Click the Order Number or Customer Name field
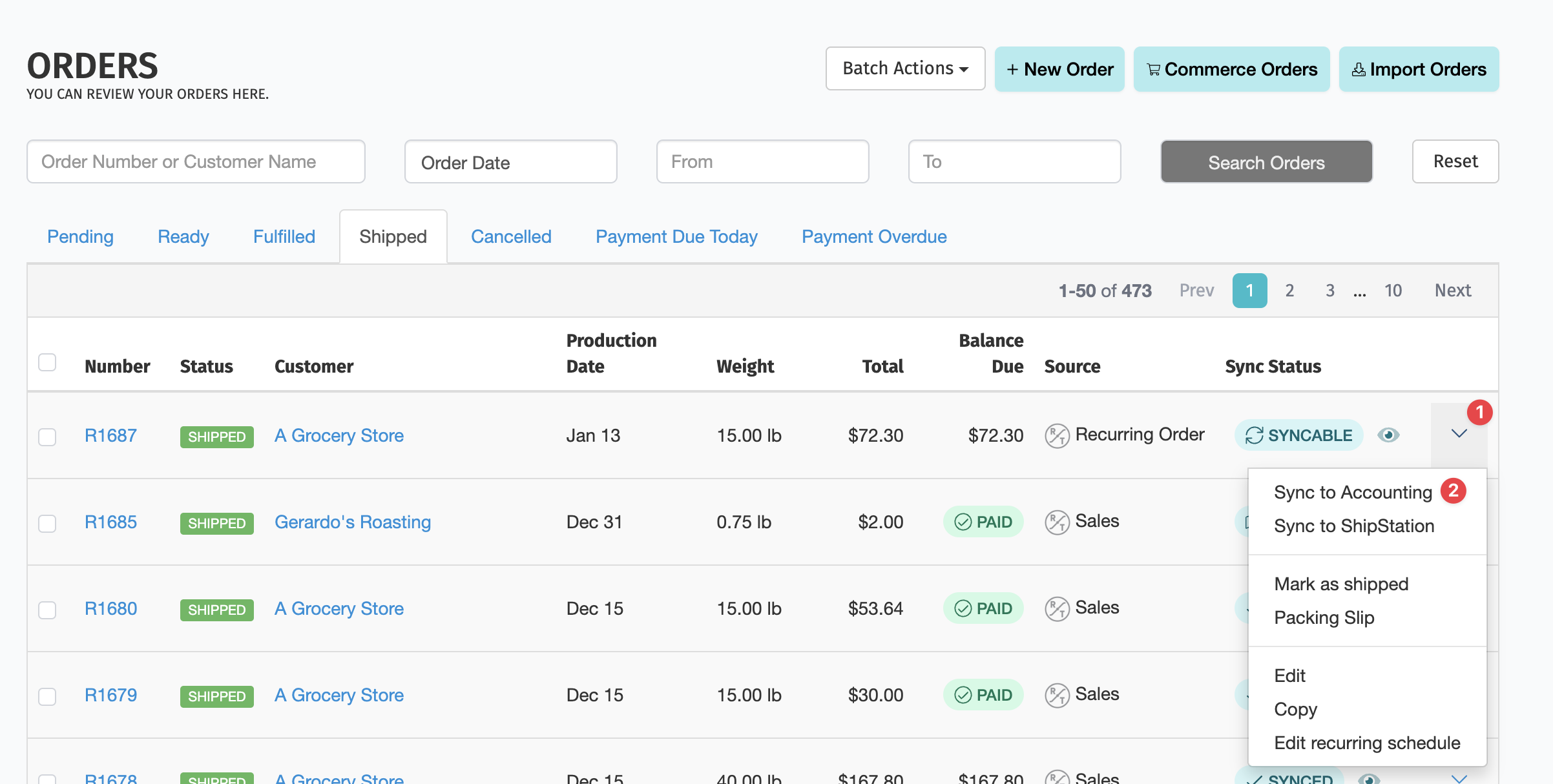Screen dimensions: 1553x784 (x=196, y=161)
